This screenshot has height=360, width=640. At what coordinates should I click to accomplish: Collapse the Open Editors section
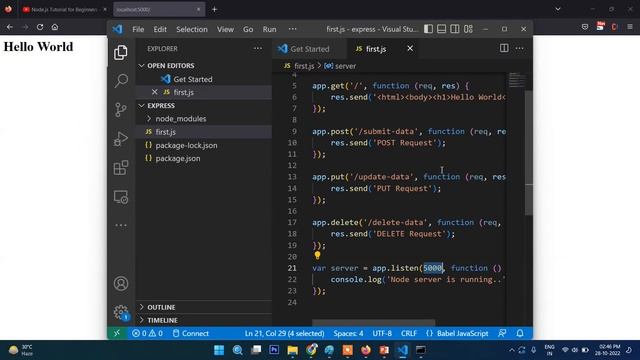click(142, 65)
